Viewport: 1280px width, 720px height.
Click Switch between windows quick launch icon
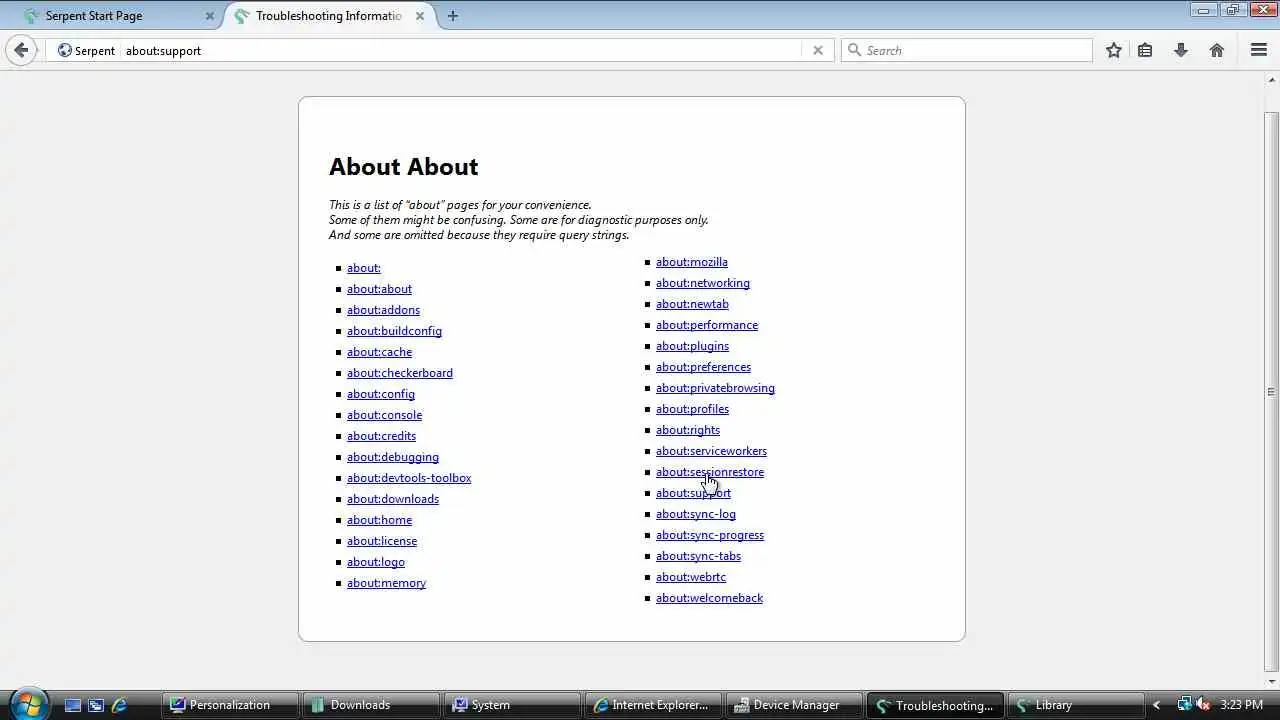click(95, 705)
